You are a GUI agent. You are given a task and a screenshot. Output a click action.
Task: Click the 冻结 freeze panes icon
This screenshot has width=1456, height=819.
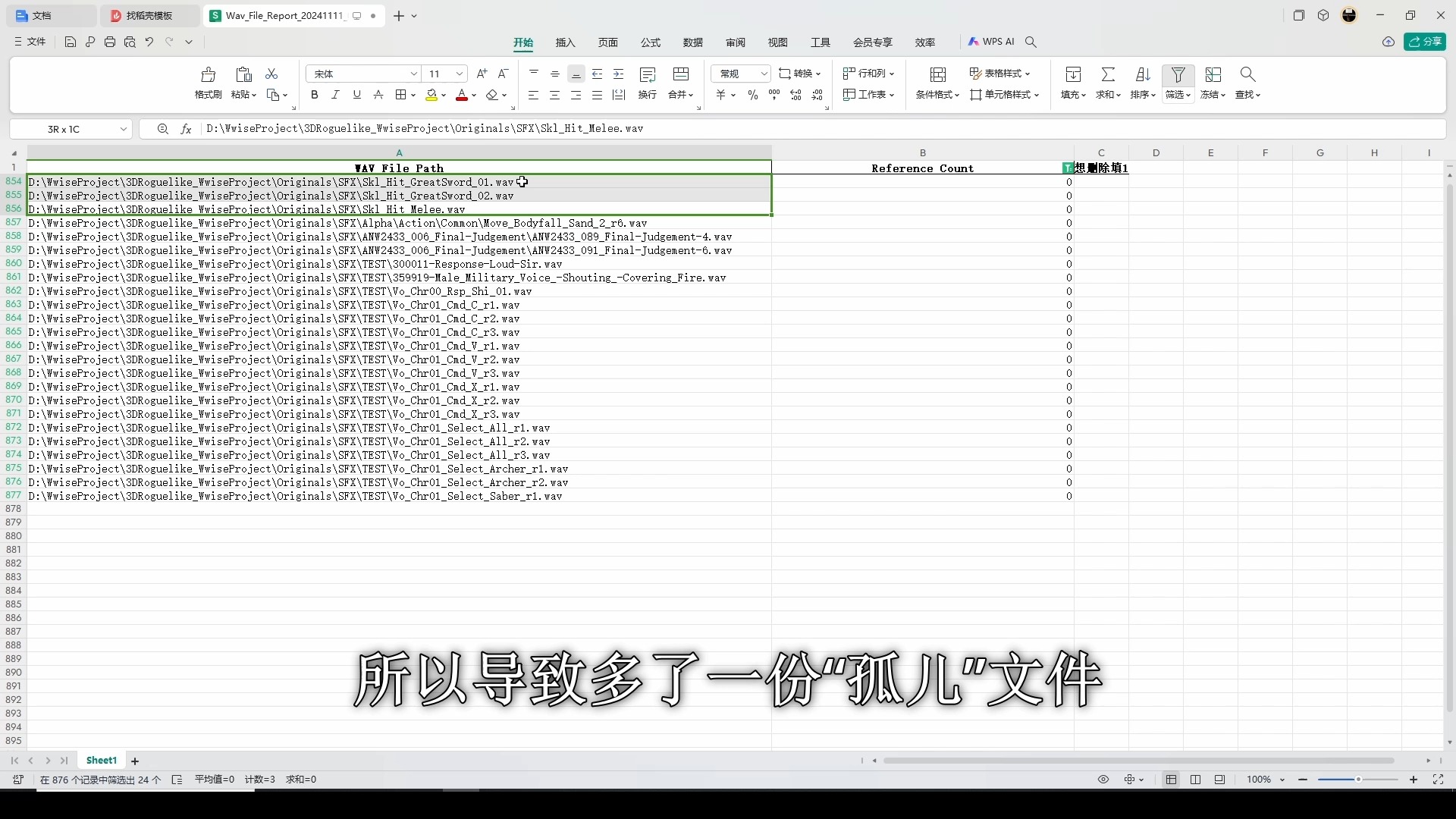(x=1213, y=74)
